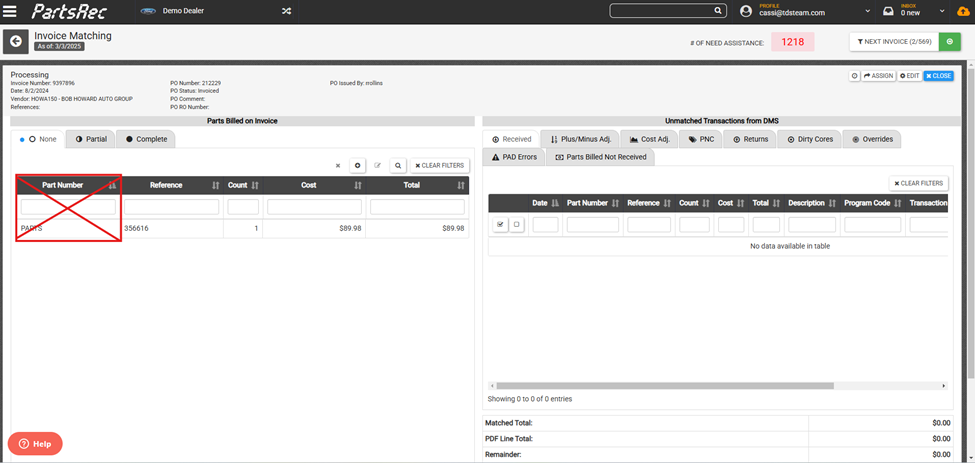975x463 pixels.
Task: Click the Total filter field in invoice table
Action: [417, 207]
